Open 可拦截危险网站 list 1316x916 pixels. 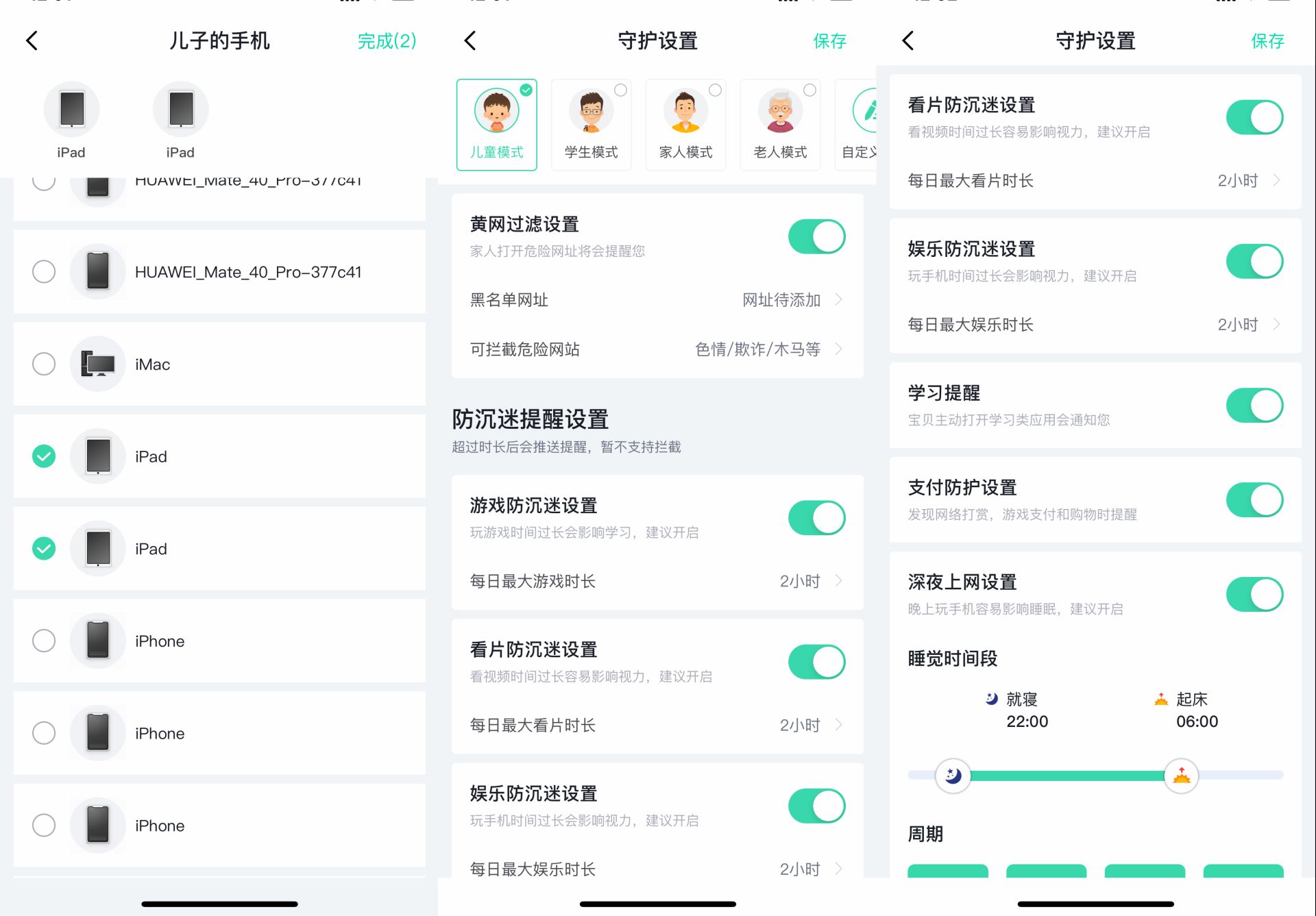[657, 349]
